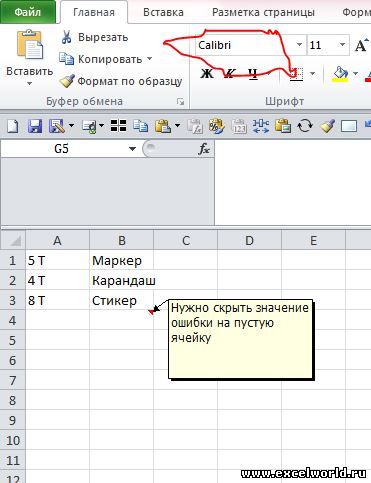
Task: Click the yellow comment note box
Action: (x=241, y=339)
